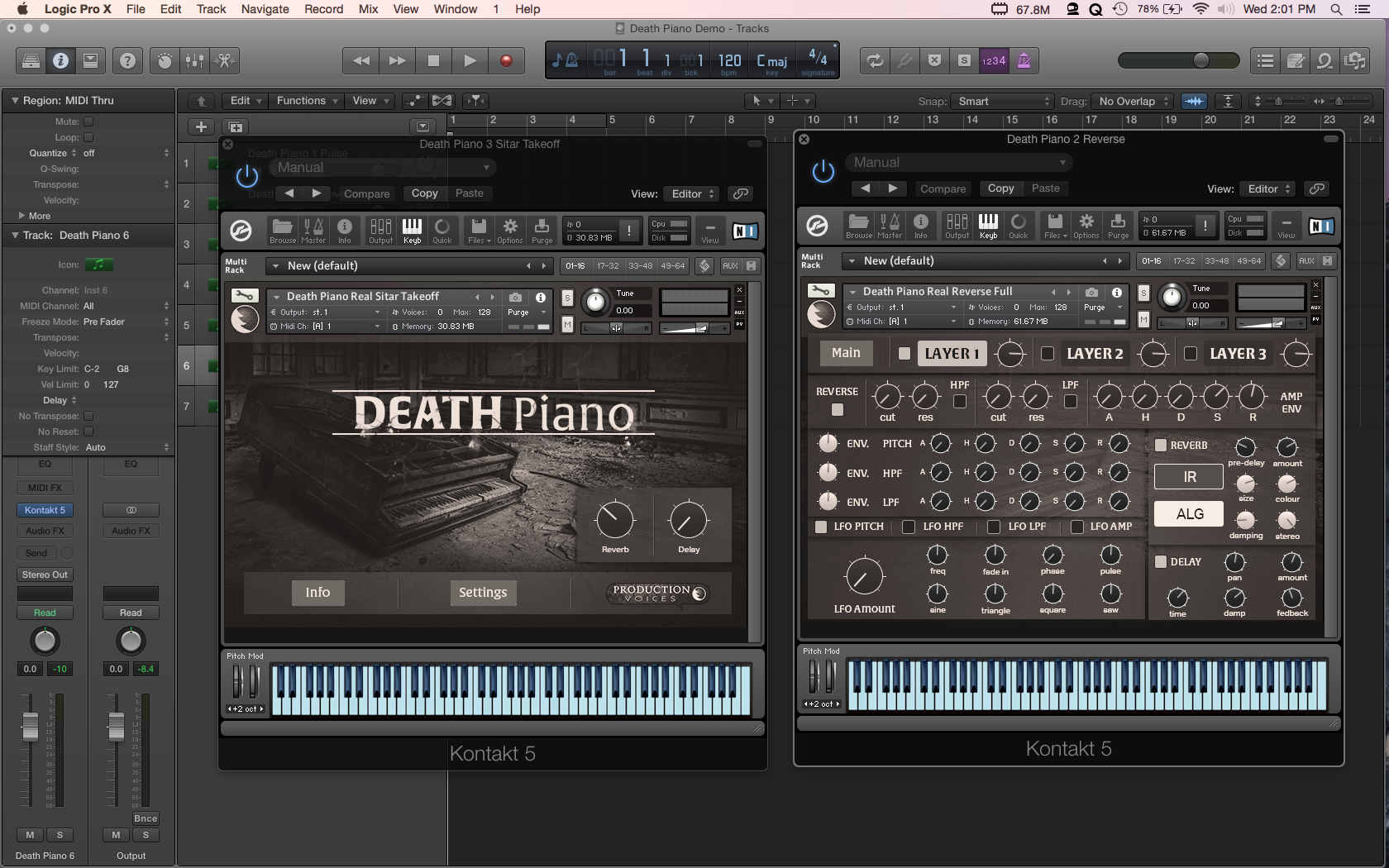Toggle the REVERB checkbox
Viewport: 1389px width, 868px height.
(1160, 445)
